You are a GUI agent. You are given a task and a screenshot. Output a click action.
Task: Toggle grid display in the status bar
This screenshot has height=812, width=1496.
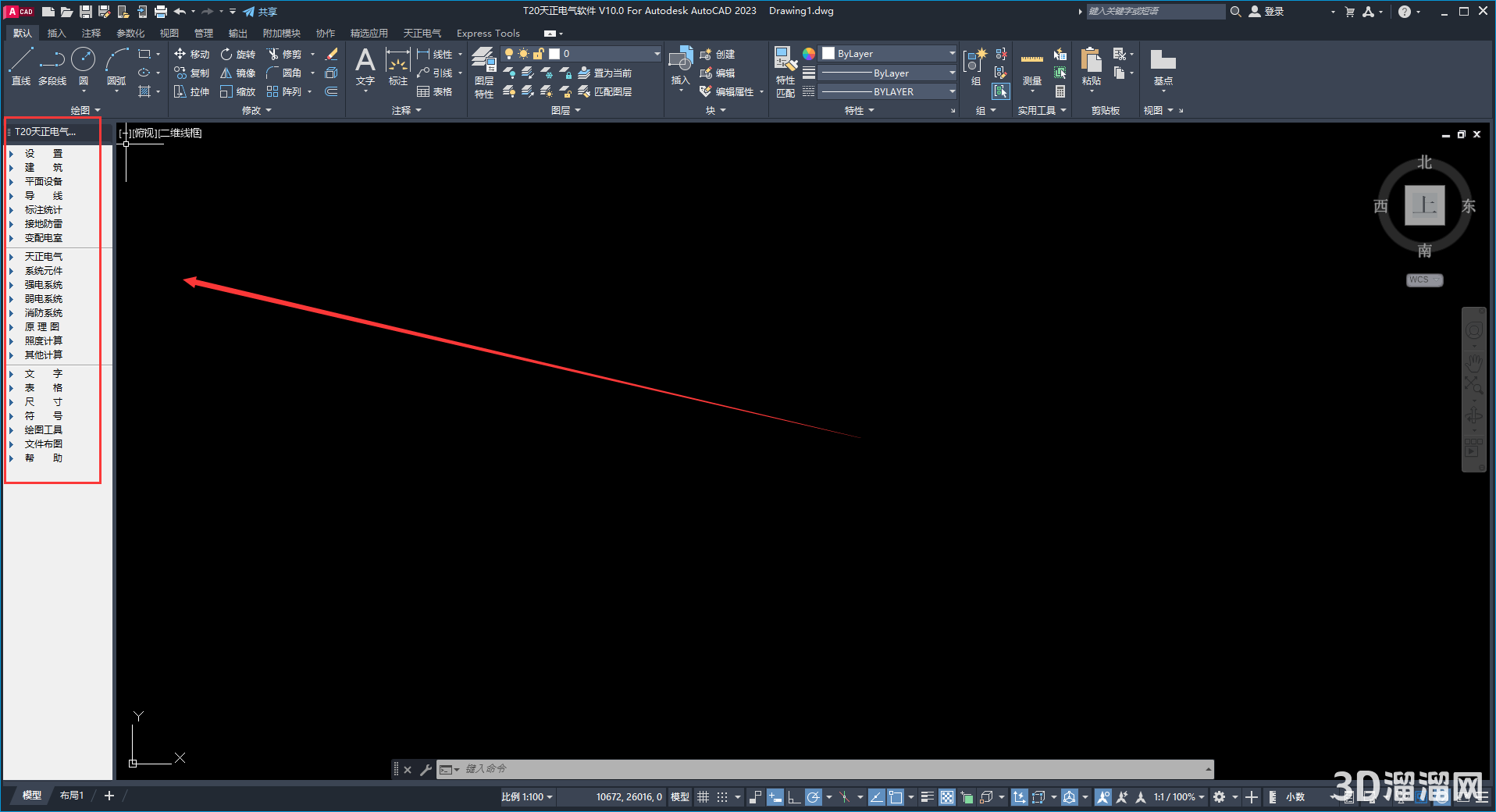(x=702, y=796)
